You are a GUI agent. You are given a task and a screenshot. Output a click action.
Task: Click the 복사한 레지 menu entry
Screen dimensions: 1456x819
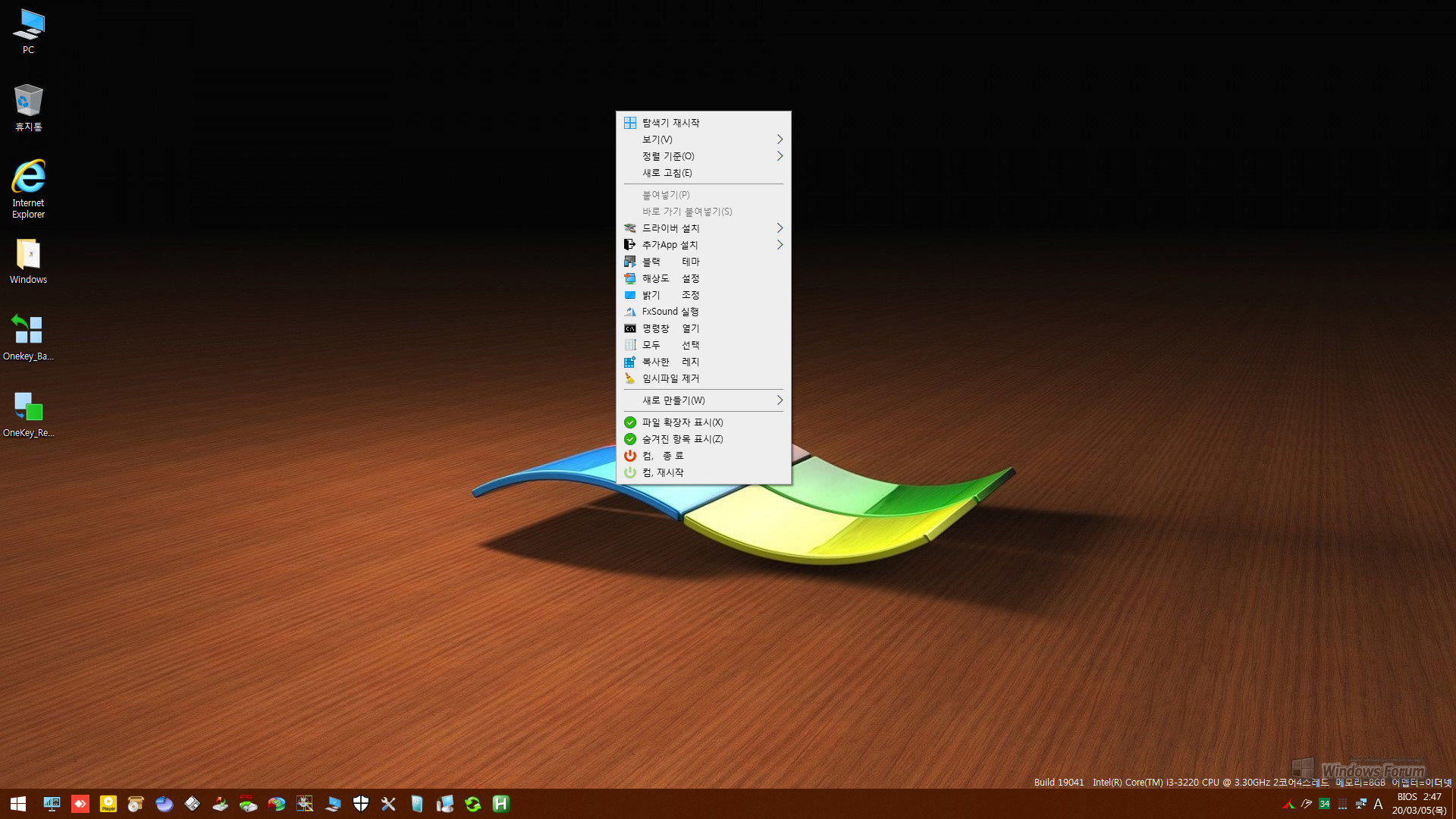click(x=703, y=362)
